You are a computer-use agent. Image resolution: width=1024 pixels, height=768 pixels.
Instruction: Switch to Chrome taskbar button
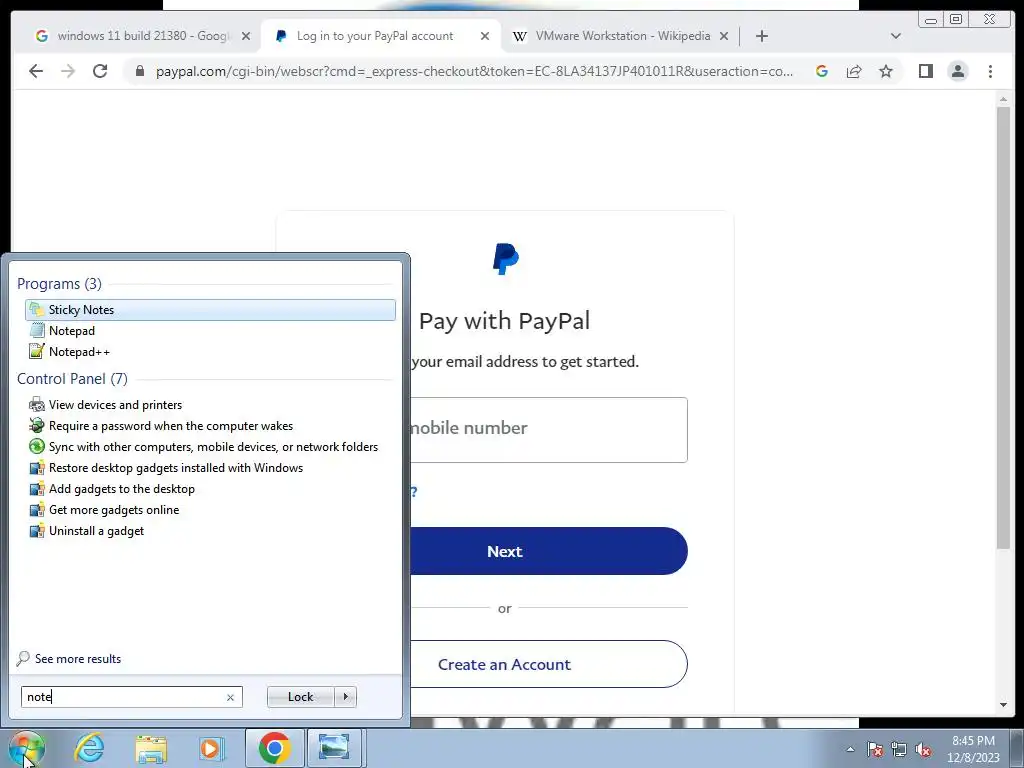pyautogui.click(x=274, y=748)
